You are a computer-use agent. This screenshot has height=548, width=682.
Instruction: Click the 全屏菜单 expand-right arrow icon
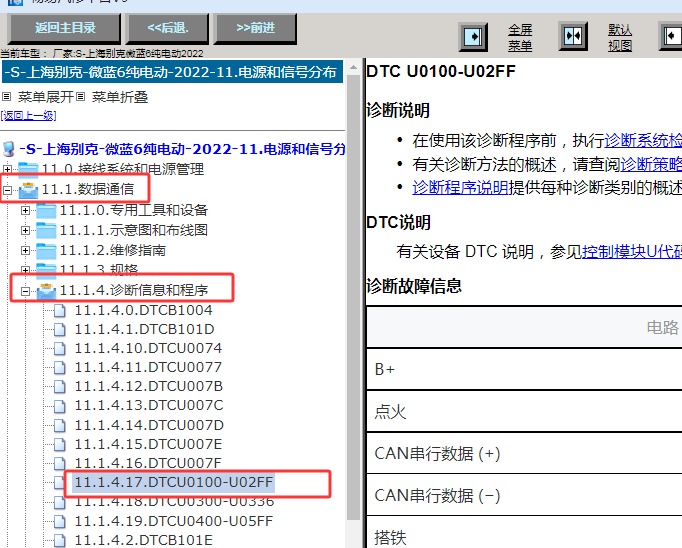coord(473,37)
